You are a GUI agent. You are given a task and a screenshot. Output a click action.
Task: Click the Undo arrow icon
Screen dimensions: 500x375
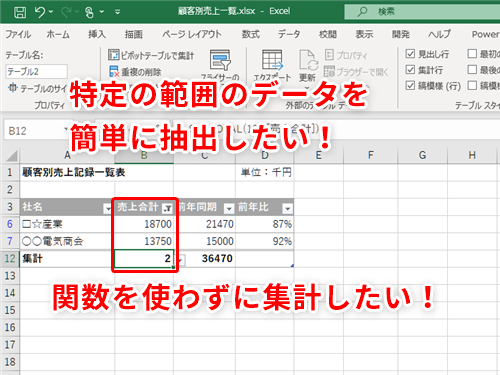click(x=40, y=12)
